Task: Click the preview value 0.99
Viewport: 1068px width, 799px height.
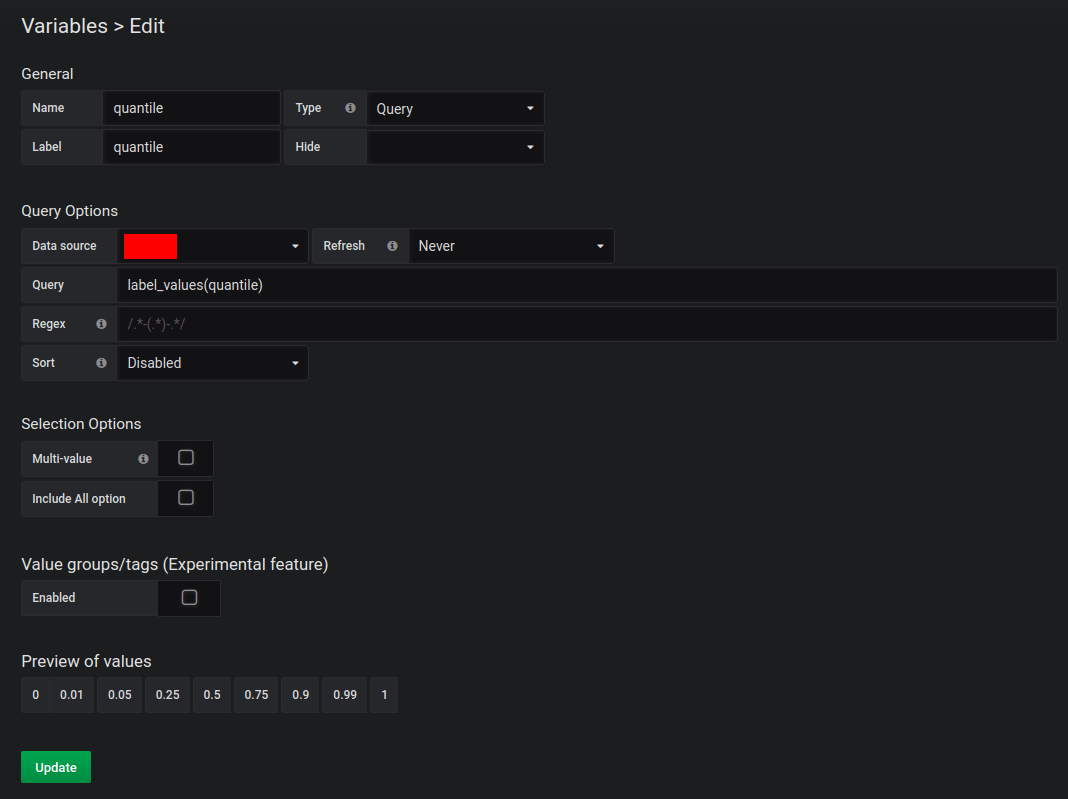Action: [345, 695]
